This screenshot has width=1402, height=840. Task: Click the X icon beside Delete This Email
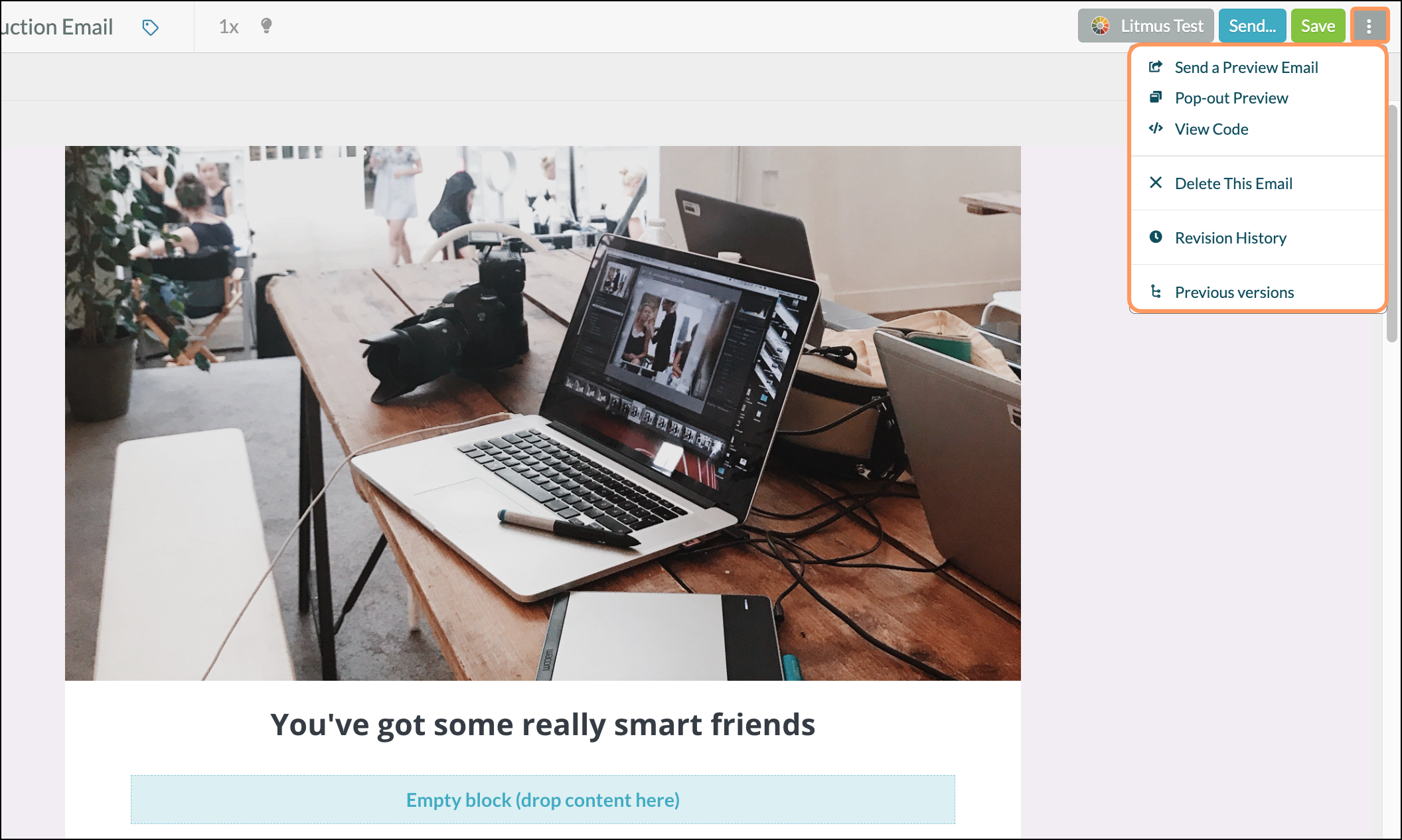1156,182
